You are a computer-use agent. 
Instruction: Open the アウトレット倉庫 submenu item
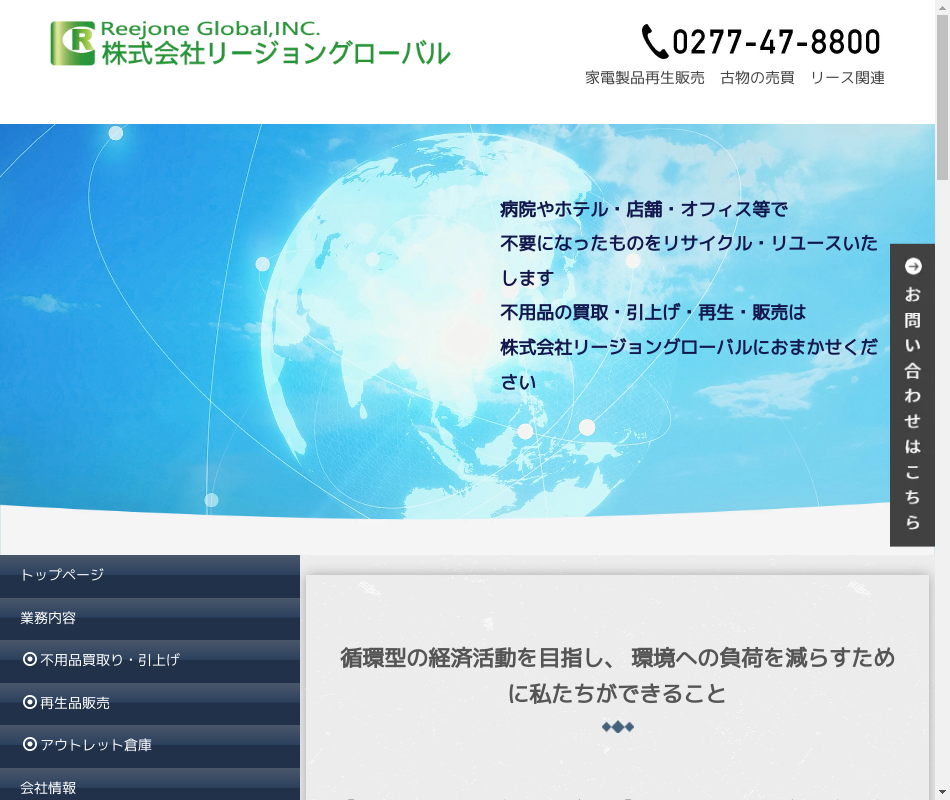click(x=96, y=745)
